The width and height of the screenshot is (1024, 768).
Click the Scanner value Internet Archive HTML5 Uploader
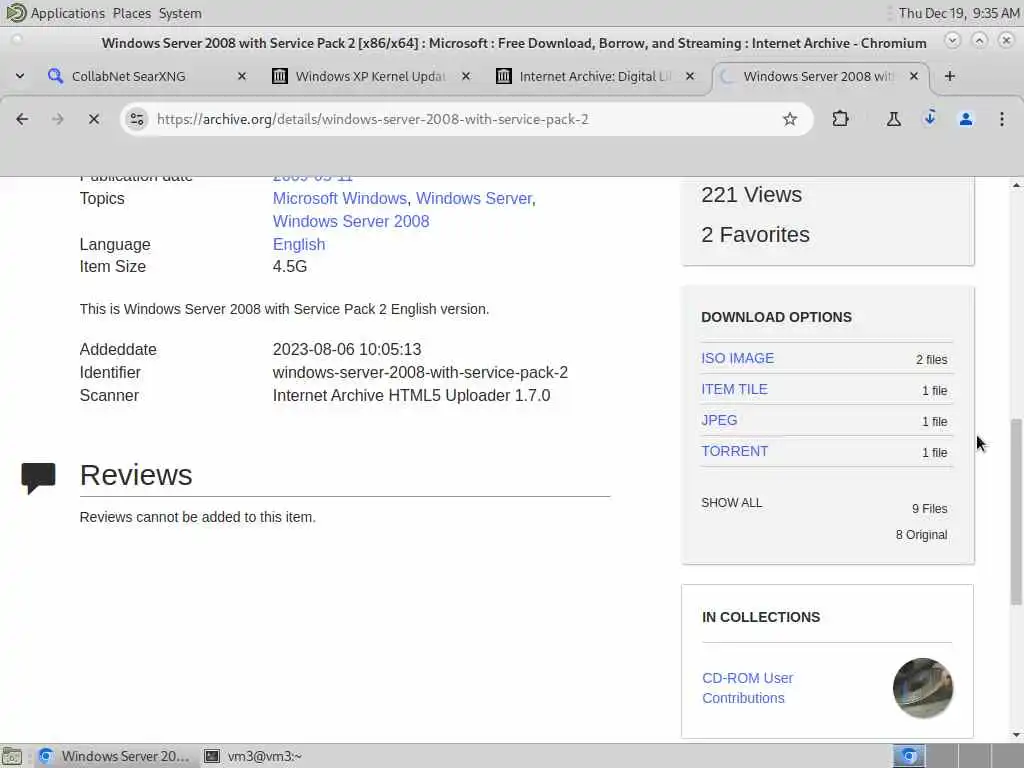click(x=411, y=395)
